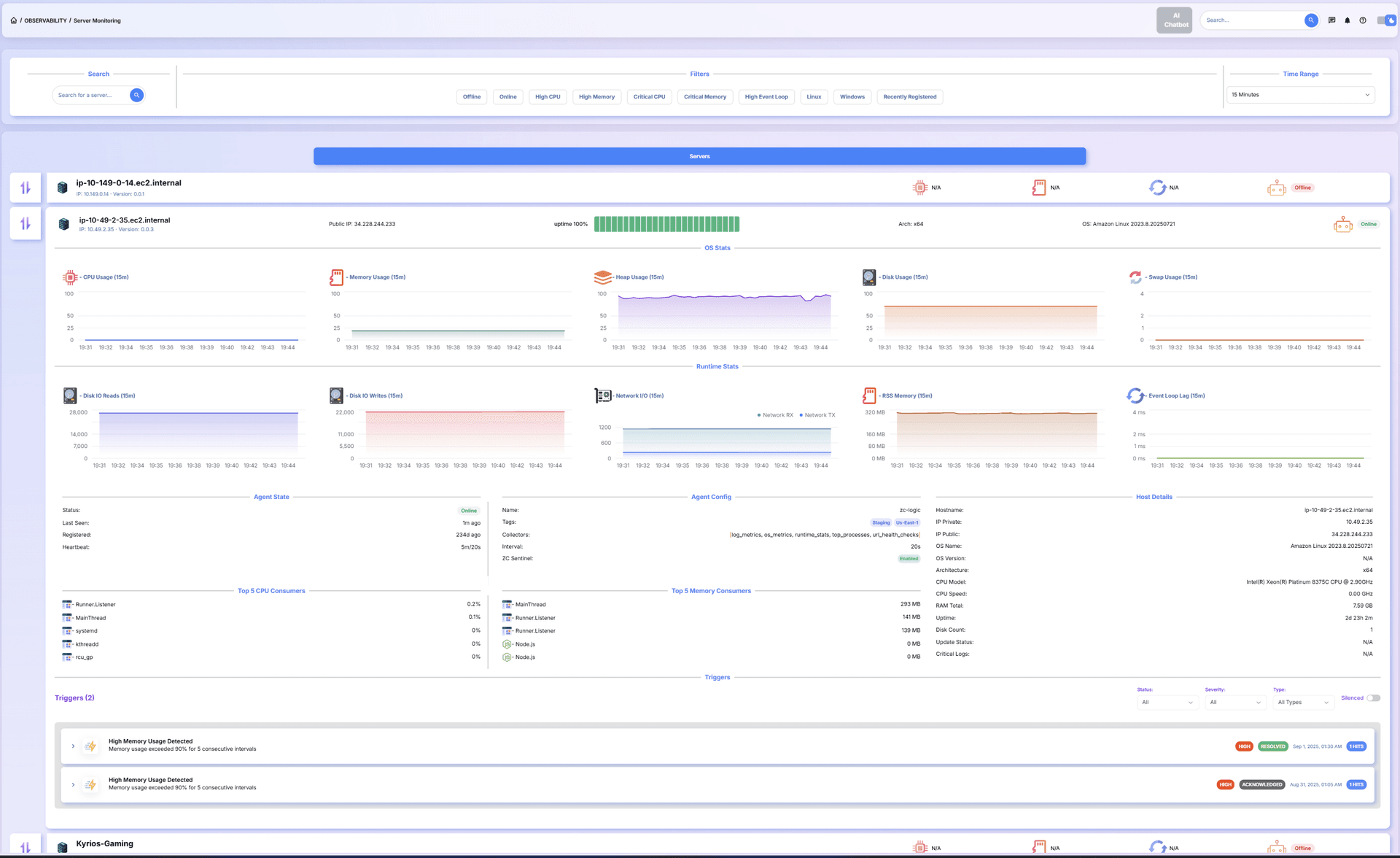Toggle the Network RX legend item
The height and width of the screenshot is (858, 1400).
click(775, 415)
